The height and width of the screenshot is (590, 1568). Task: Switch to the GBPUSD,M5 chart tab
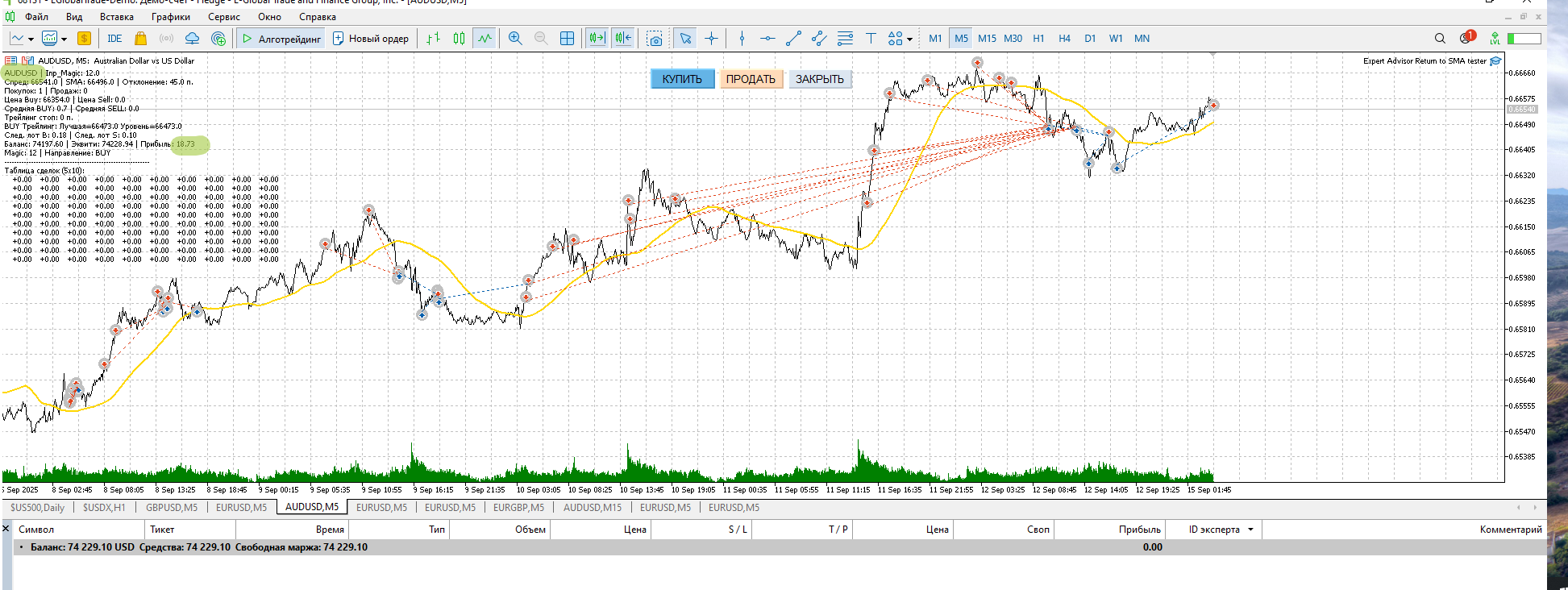pyautogui.click(x=171, y=508)
